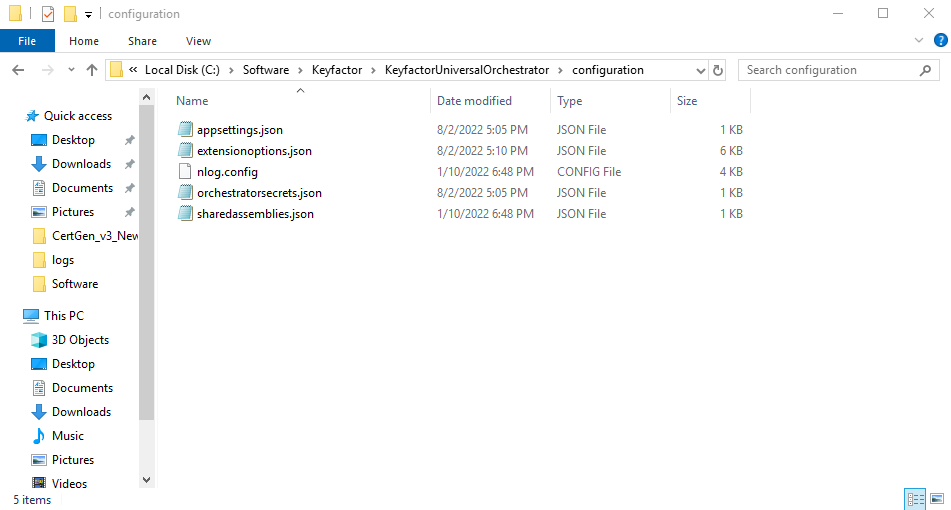Refresh the configuration folder view

click(x=718, y=70)
